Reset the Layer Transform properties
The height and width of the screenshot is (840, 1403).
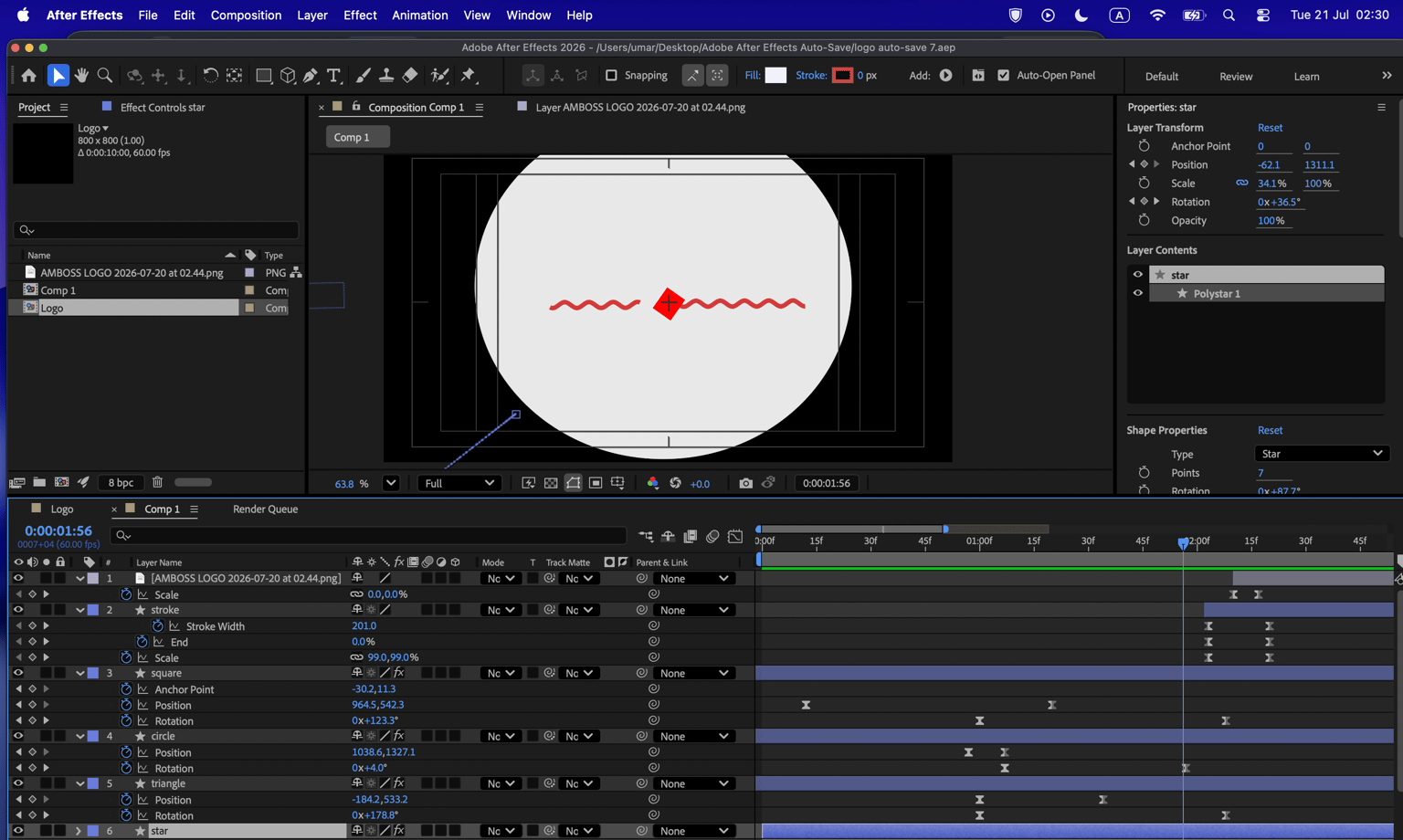pos(1270,128)
